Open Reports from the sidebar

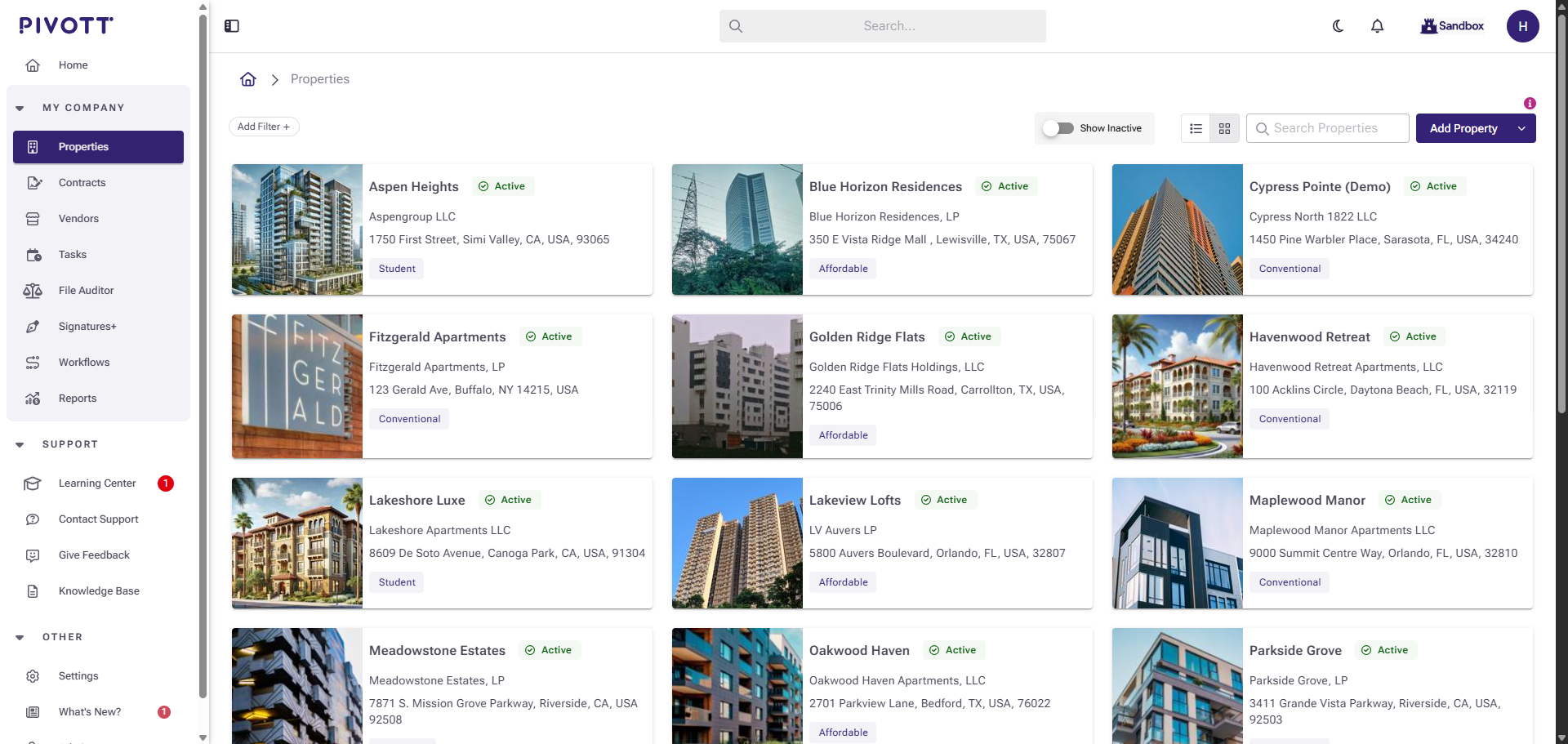coord(77,398)
